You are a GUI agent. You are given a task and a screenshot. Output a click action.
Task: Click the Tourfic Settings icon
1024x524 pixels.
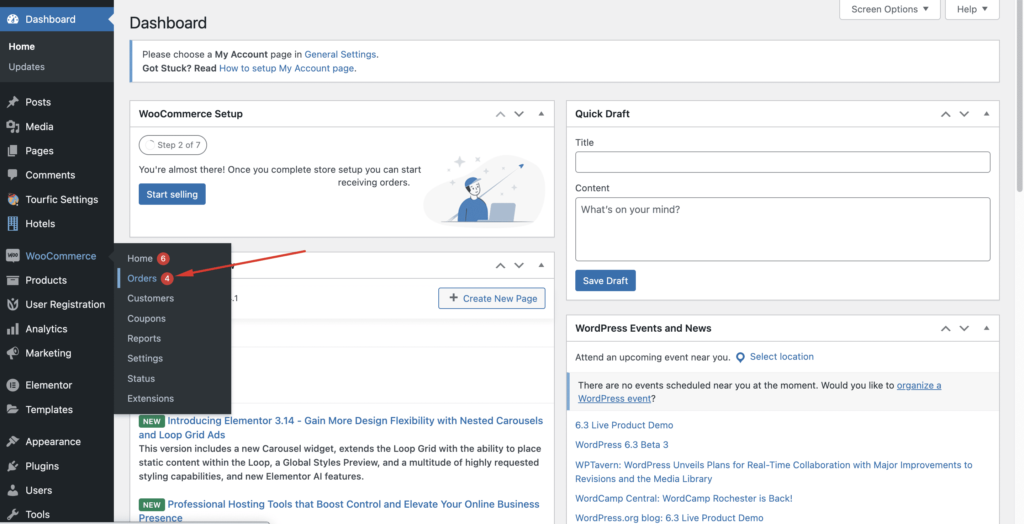point(12,199)
